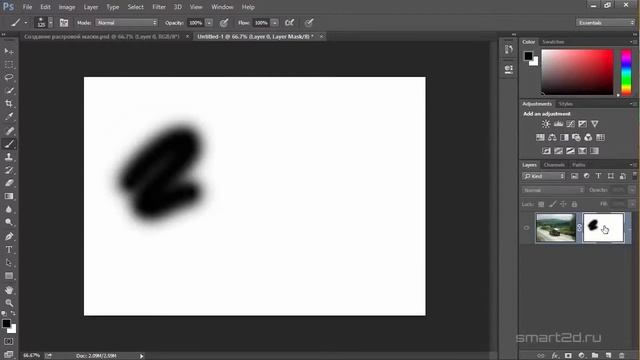This screenshot has width=640, height=360.
Task: Open the Image menu
Action: [x=67, y=7]
